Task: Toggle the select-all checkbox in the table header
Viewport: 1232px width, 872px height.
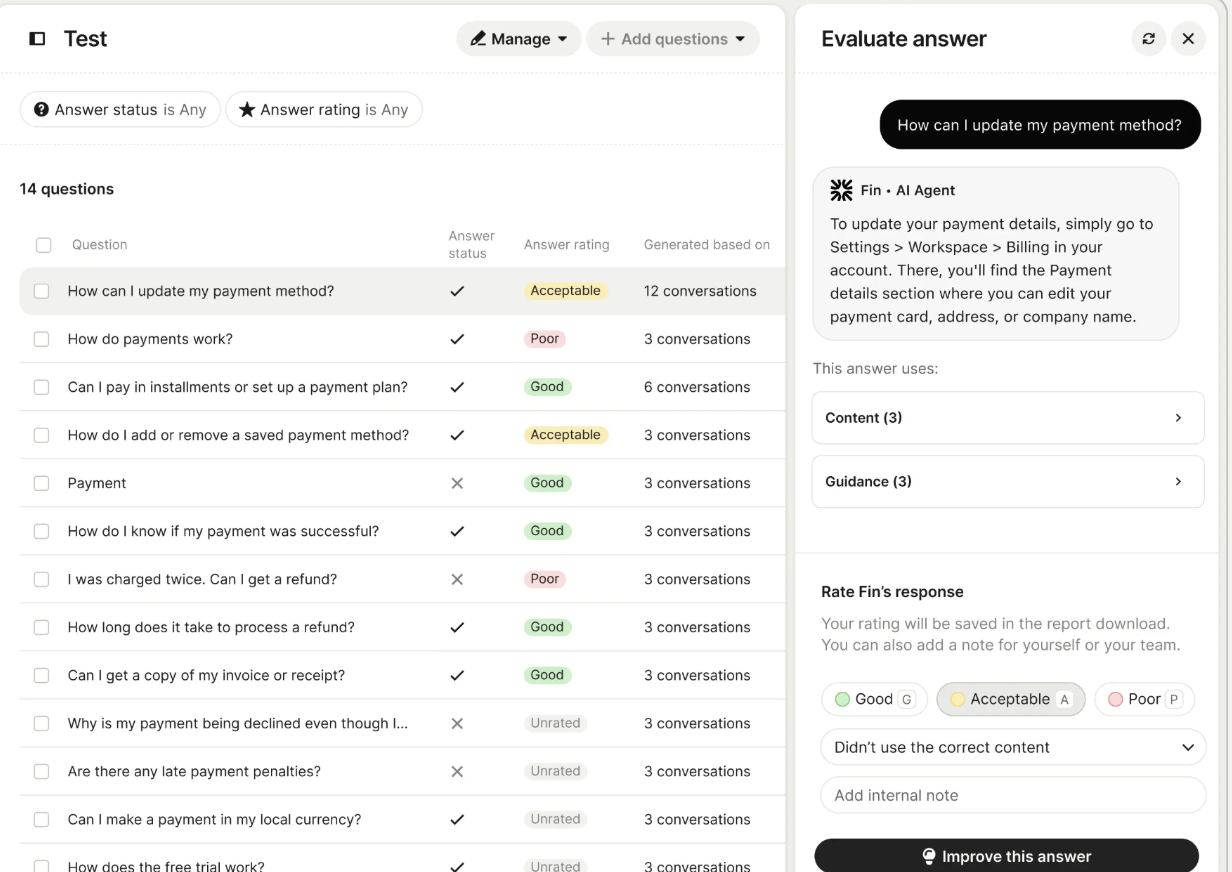Action: (x=43, y=245)
